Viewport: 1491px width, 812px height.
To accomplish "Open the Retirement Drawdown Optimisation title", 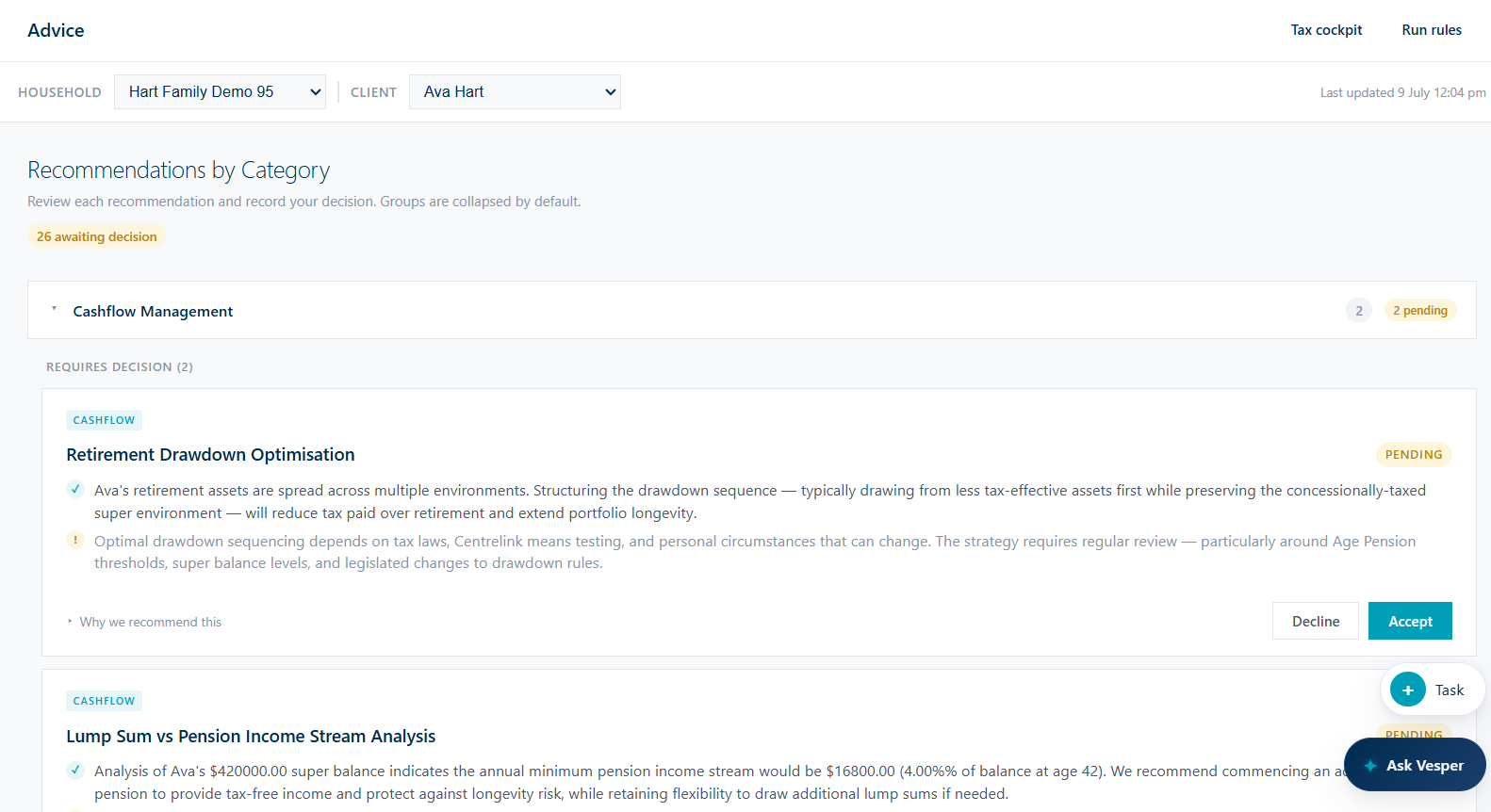I will click(210, 454).
